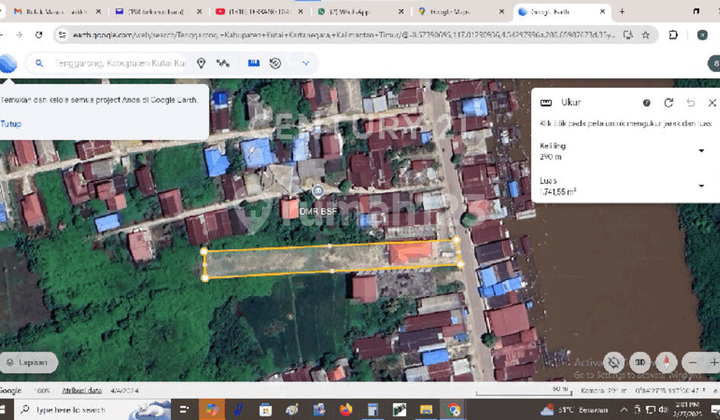Click the search magnifier in Earth
Viewport: 720px width, 420px height.
pos(39,63)
